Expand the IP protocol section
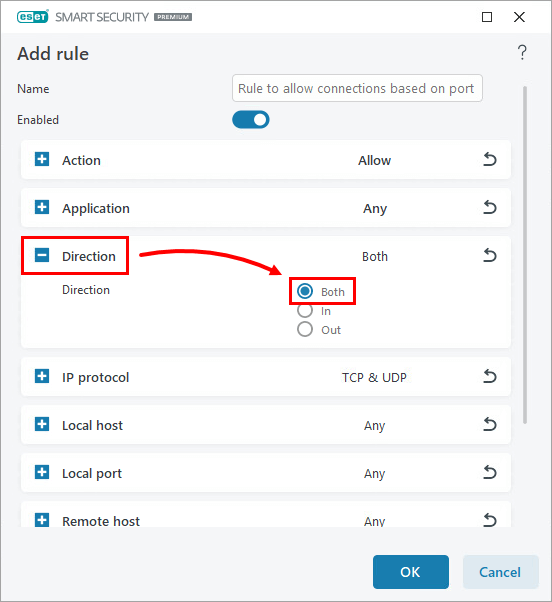This screenshot has width=552, height=602. click(x=42, y=376)
